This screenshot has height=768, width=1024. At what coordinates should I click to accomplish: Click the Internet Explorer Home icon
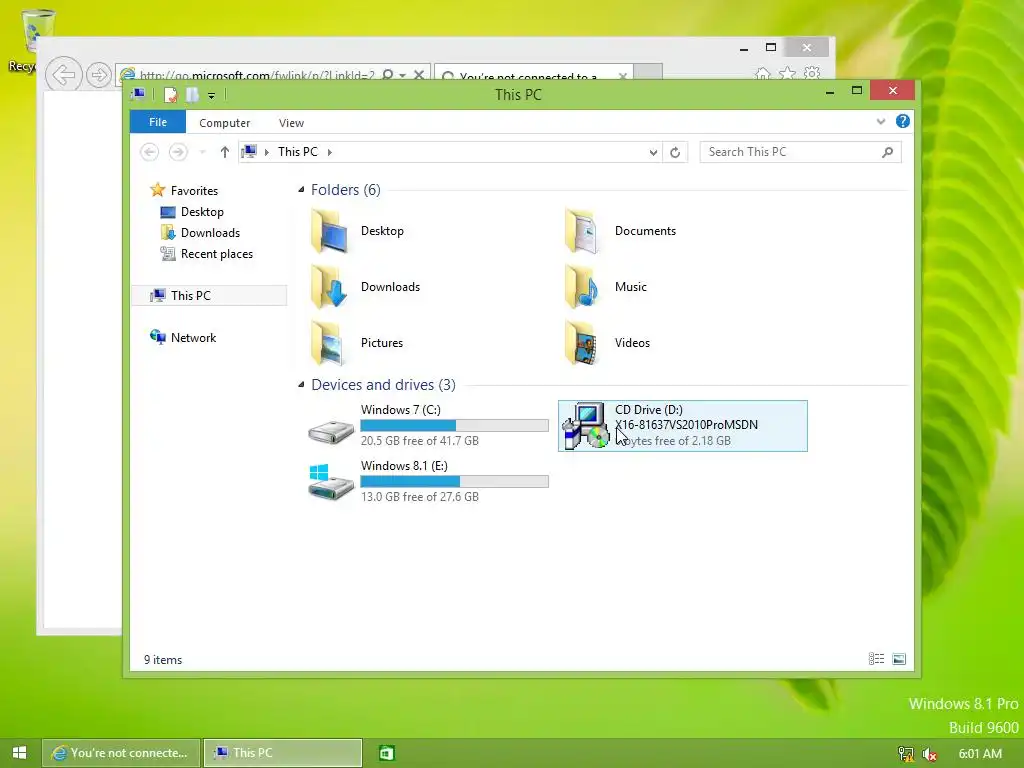tap(763, 72)
